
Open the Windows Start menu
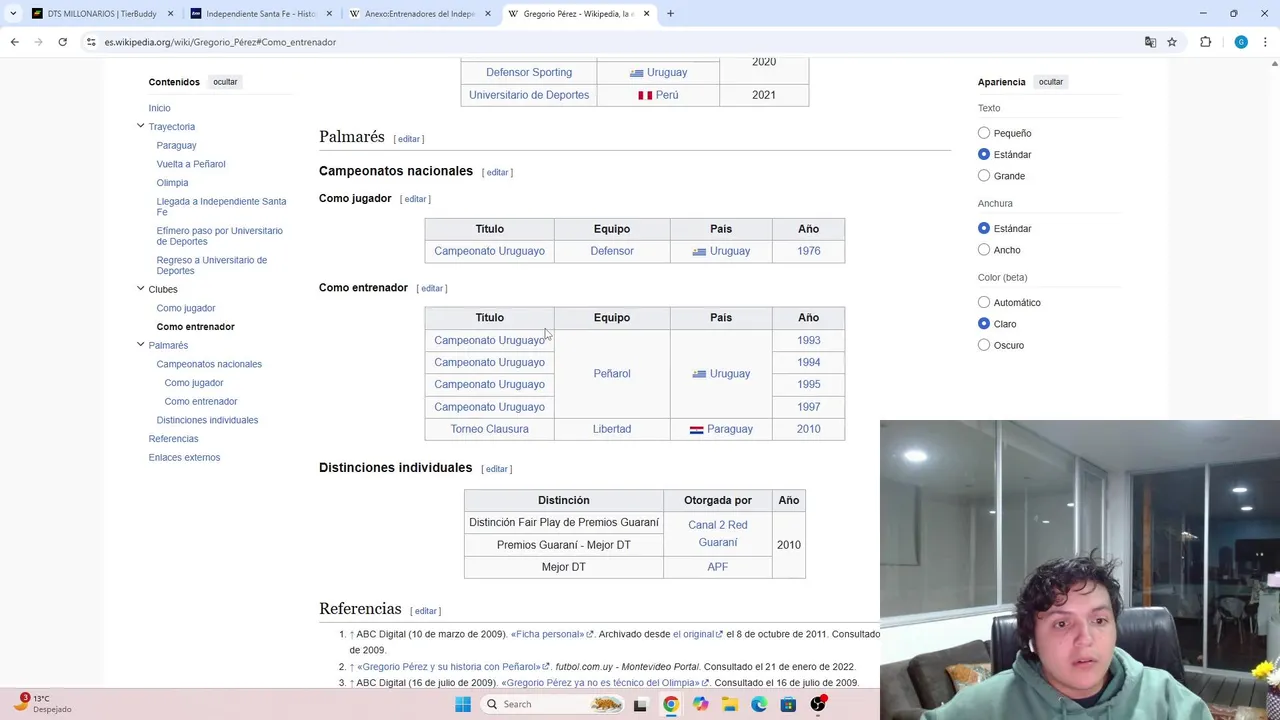[463, 704]
